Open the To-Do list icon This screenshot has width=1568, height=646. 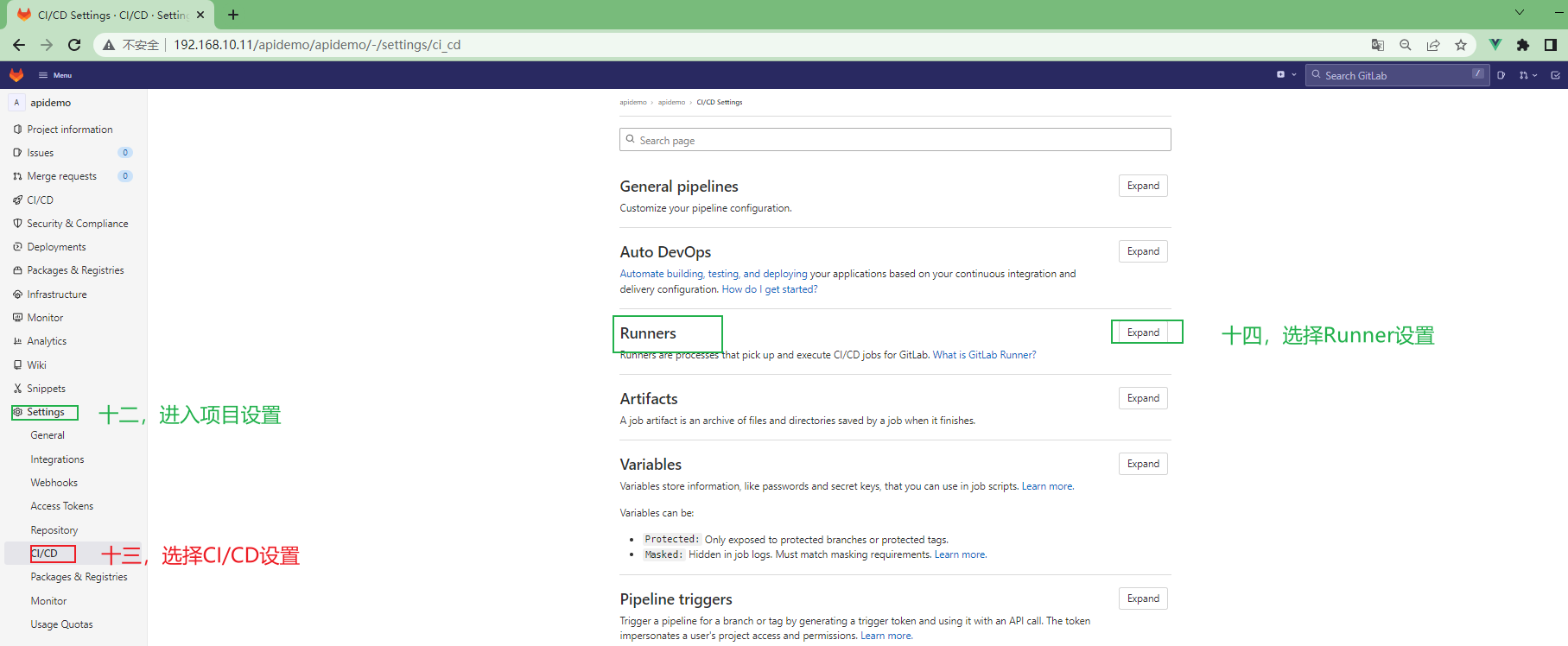(1555, 75)
